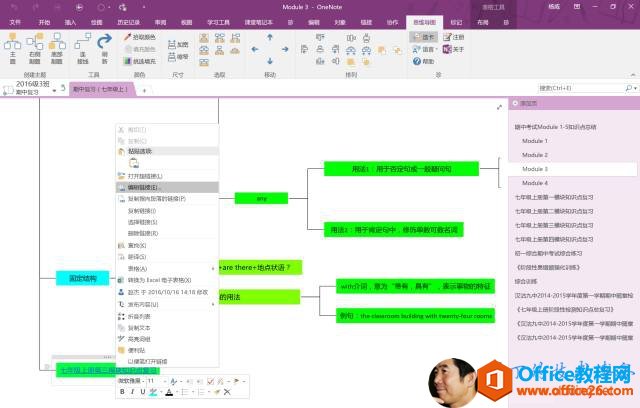Apply bold from the mini toolbar

(x=122, y=392)
